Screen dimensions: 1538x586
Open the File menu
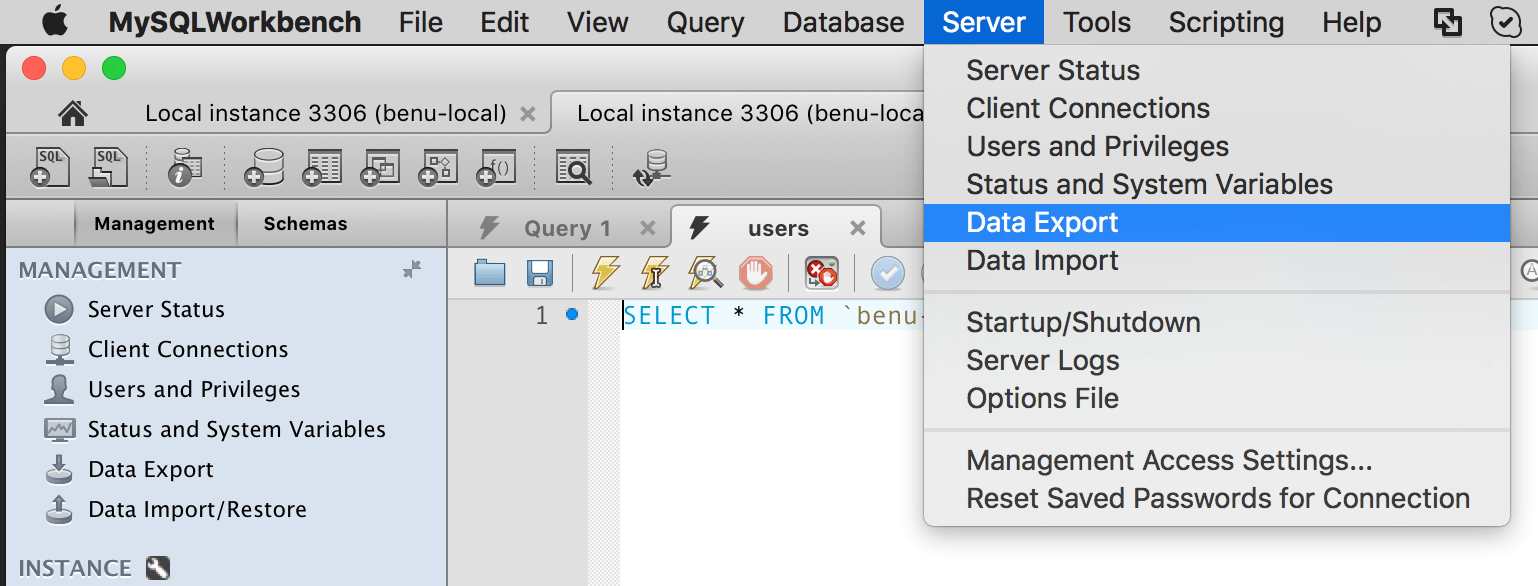click(420, 22)
